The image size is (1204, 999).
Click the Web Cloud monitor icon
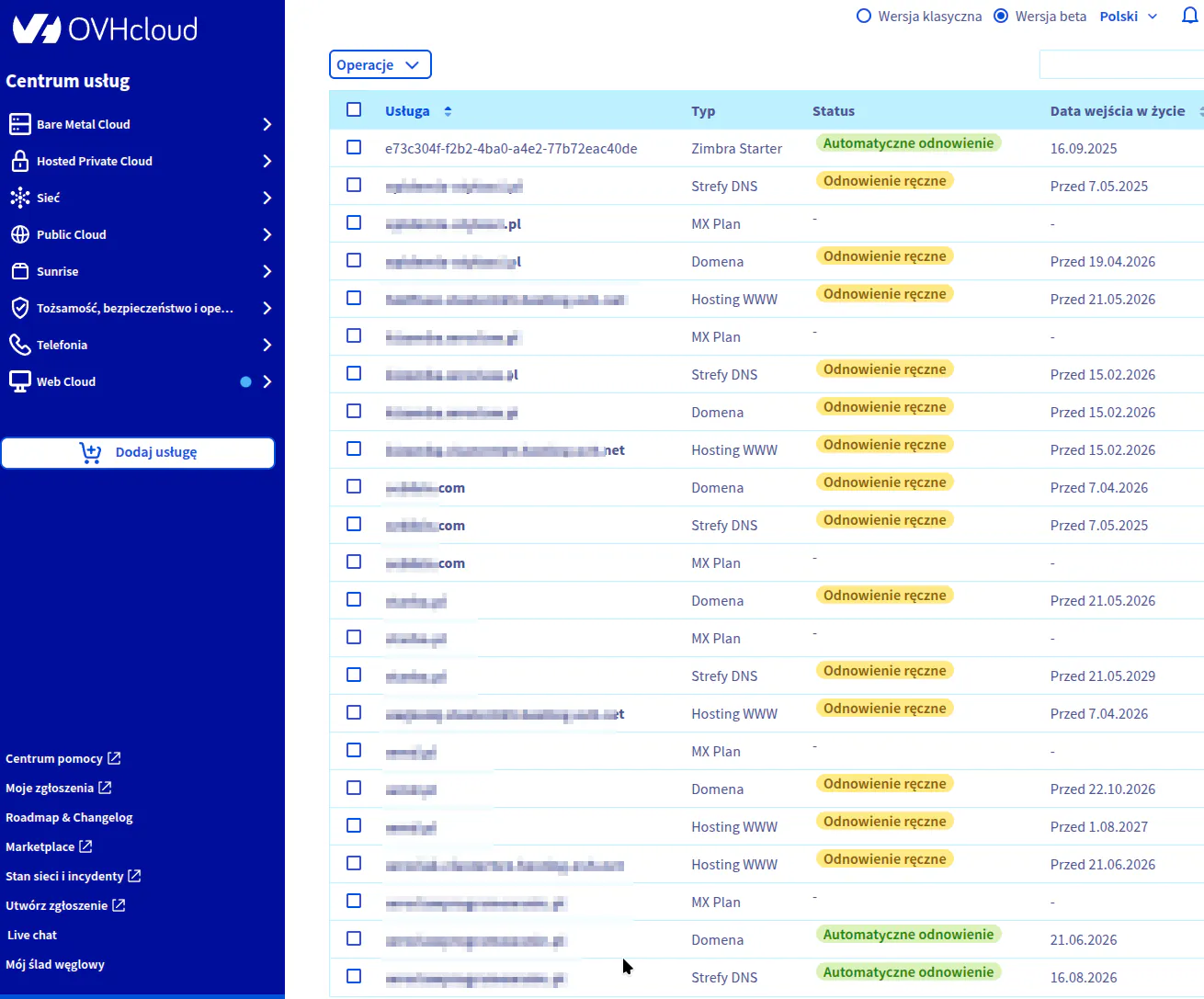point(20,381)
